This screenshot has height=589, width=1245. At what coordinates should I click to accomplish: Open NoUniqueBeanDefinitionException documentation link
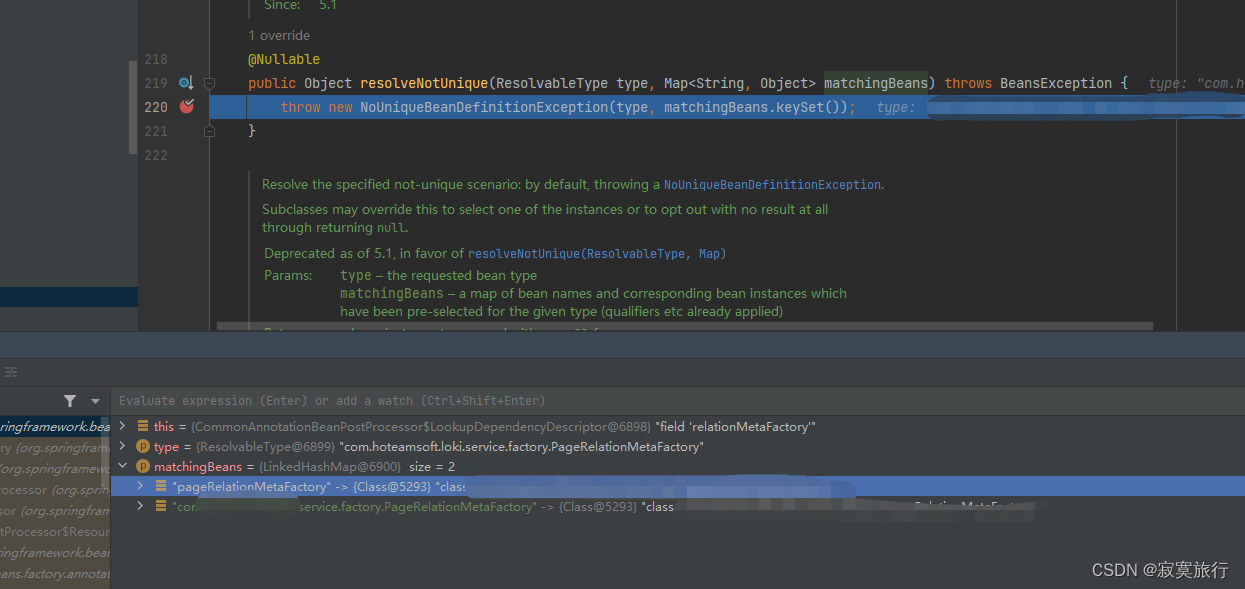point(771,184)
